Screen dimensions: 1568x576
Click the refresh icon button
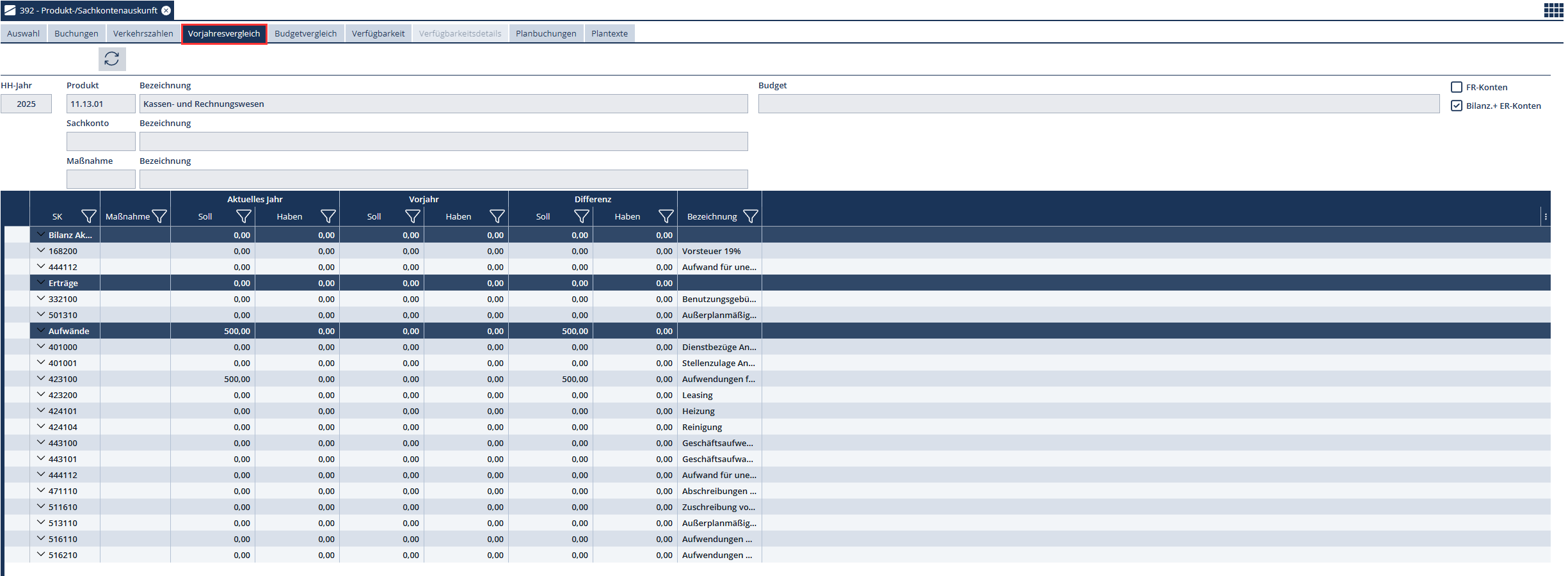[112, 59]
